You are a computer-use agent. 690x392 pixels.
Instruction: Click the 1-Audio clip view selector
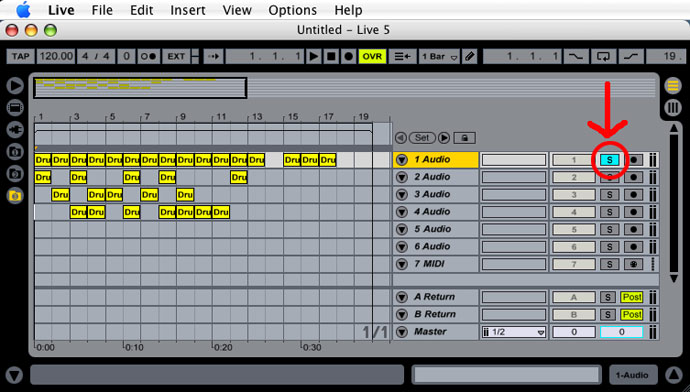click(x=633, y=375)
